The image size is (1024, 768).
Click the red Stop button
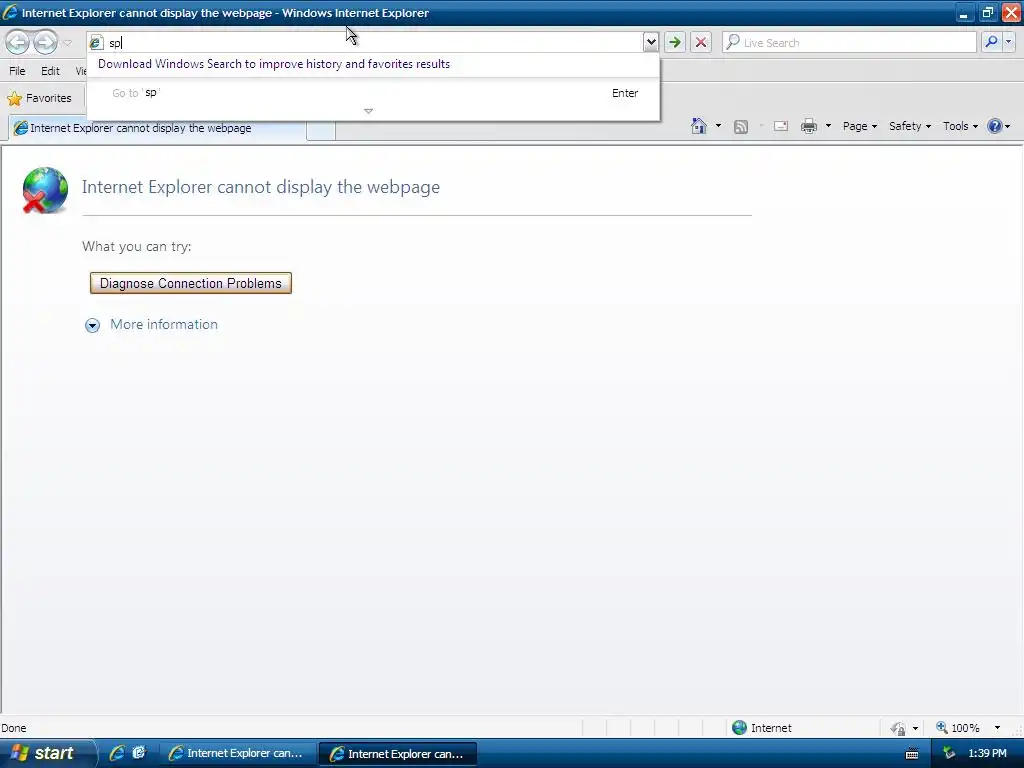(701, 43)
